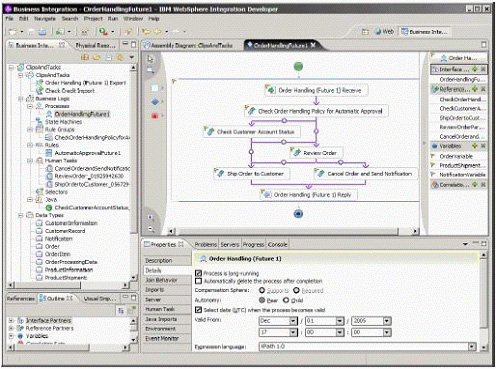Switch to Assembly Diagram ClipsAndTasks tab
The image size is (496, 369).
pyautogui.click(x=189, y=45)
